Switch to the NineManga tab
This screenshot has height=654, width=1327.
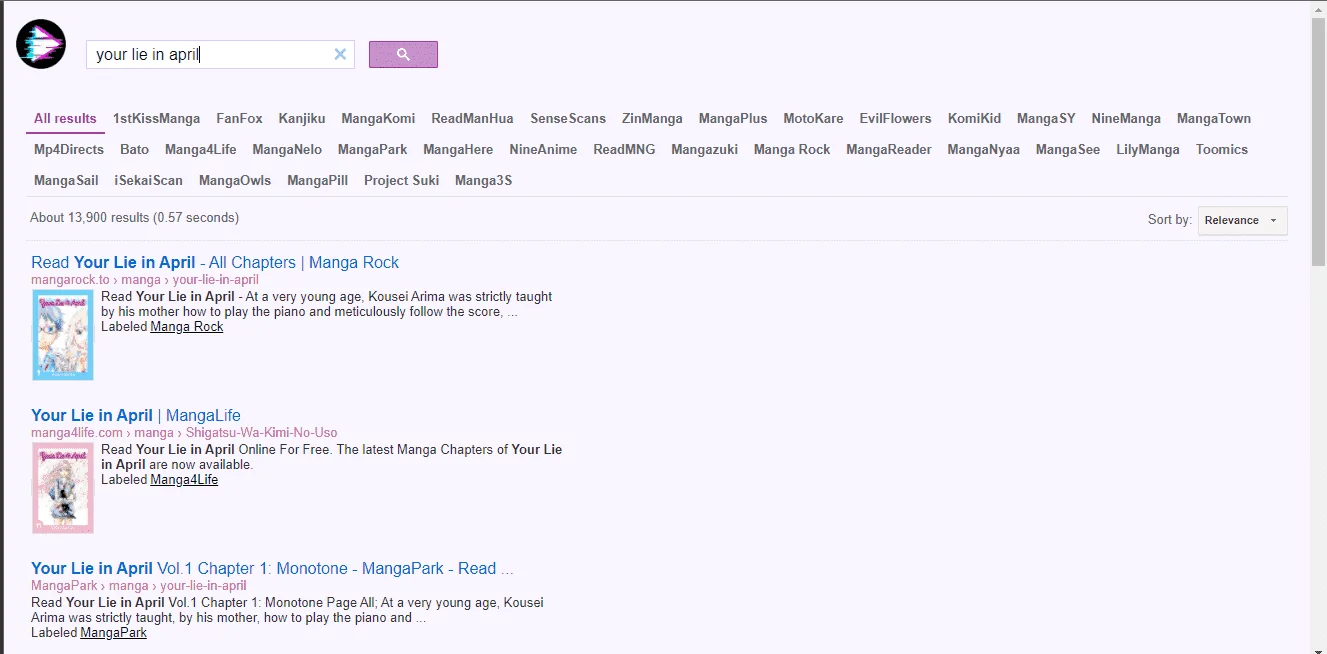(1126, 118)
